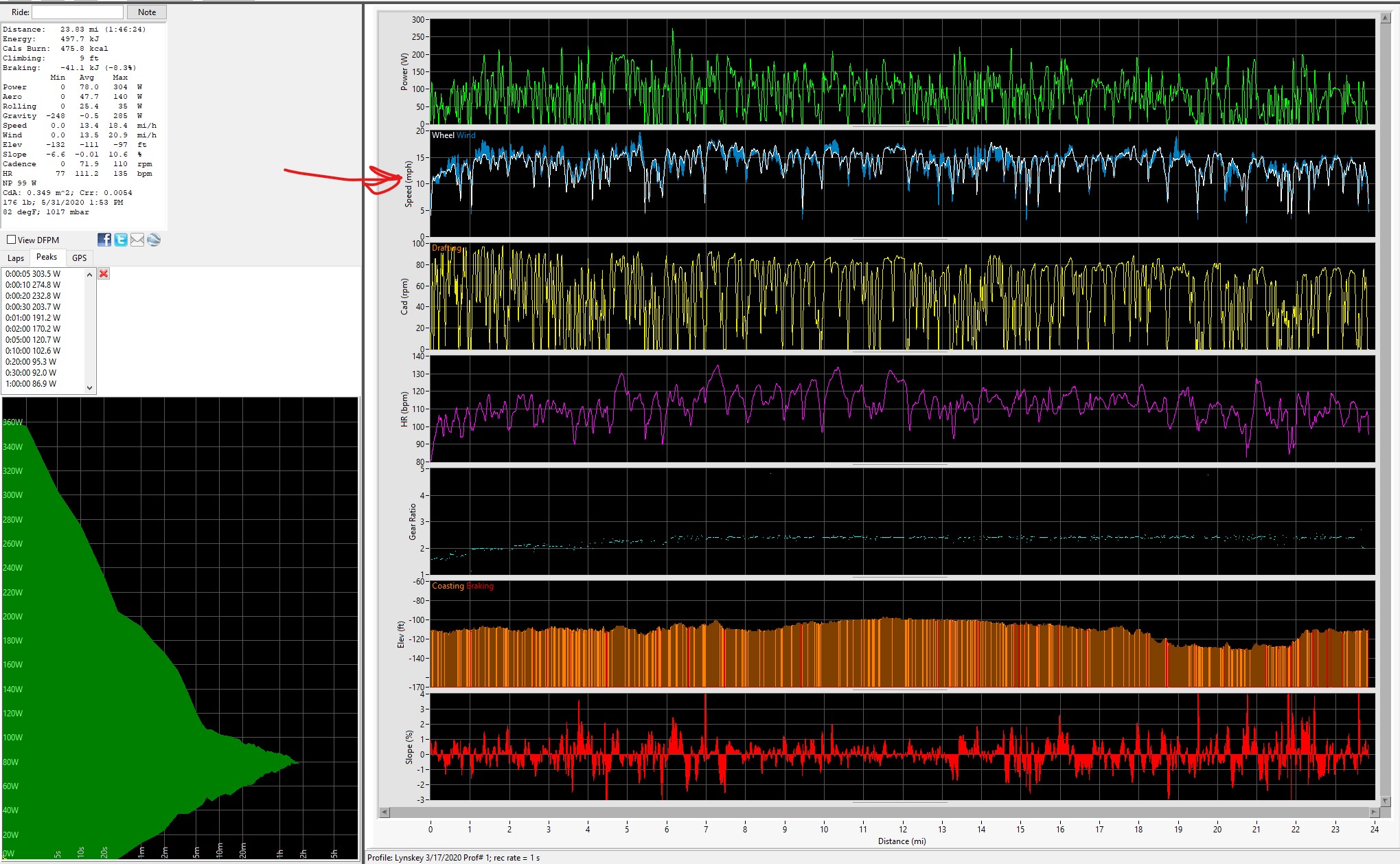Click the chart area's vertical scroll-down arrow
The image size is (1400, 864).
1386,801
